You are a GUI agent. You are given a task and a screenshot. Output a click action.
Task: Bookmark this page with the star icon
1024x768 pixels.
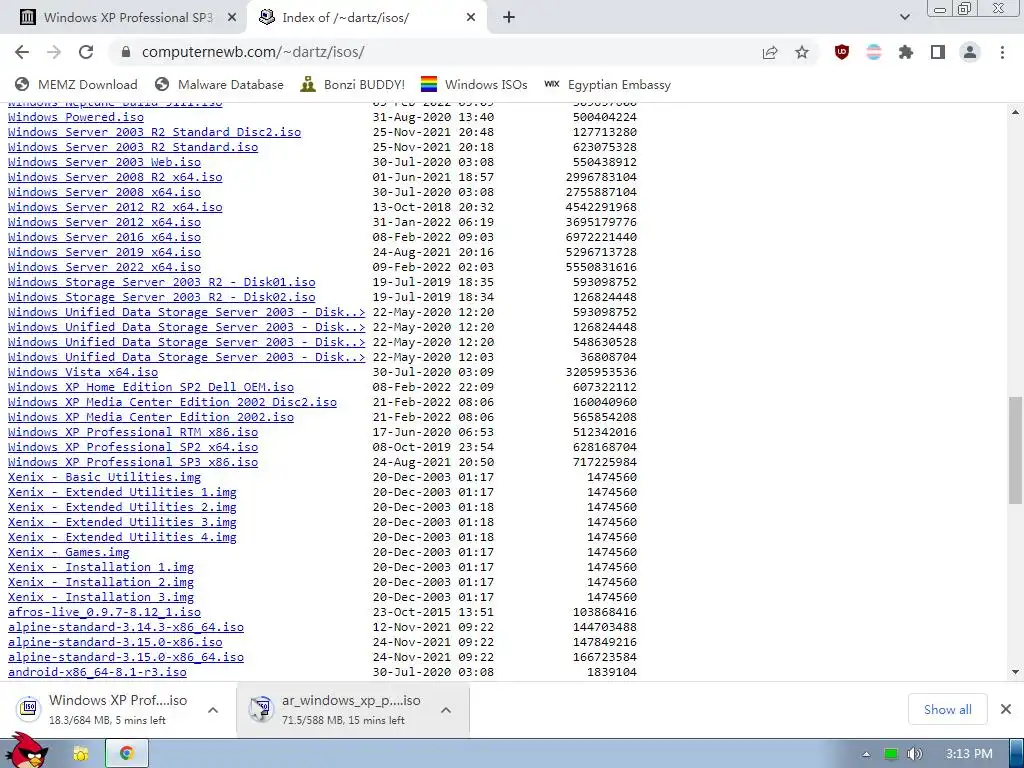click(x=802, y=52)
